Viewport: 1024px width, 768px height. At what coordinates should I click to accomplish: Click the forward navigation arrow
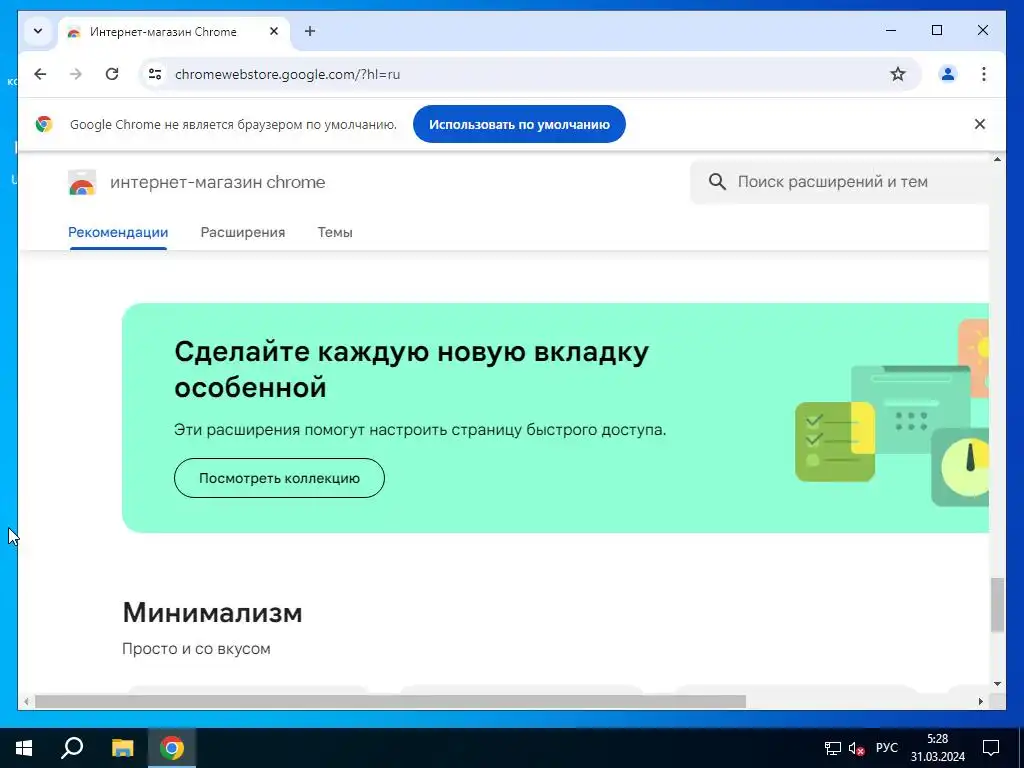76,74
